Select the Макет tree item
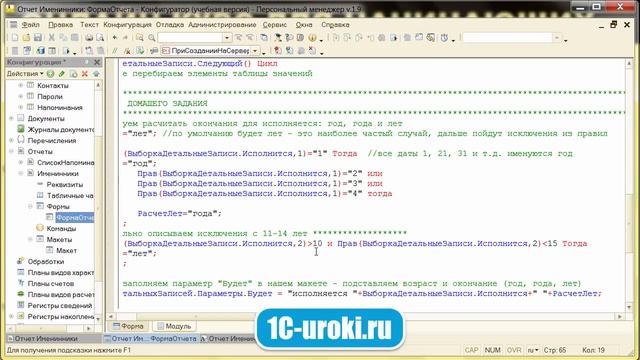The image size is (640, 360). [x=66, y=251]
